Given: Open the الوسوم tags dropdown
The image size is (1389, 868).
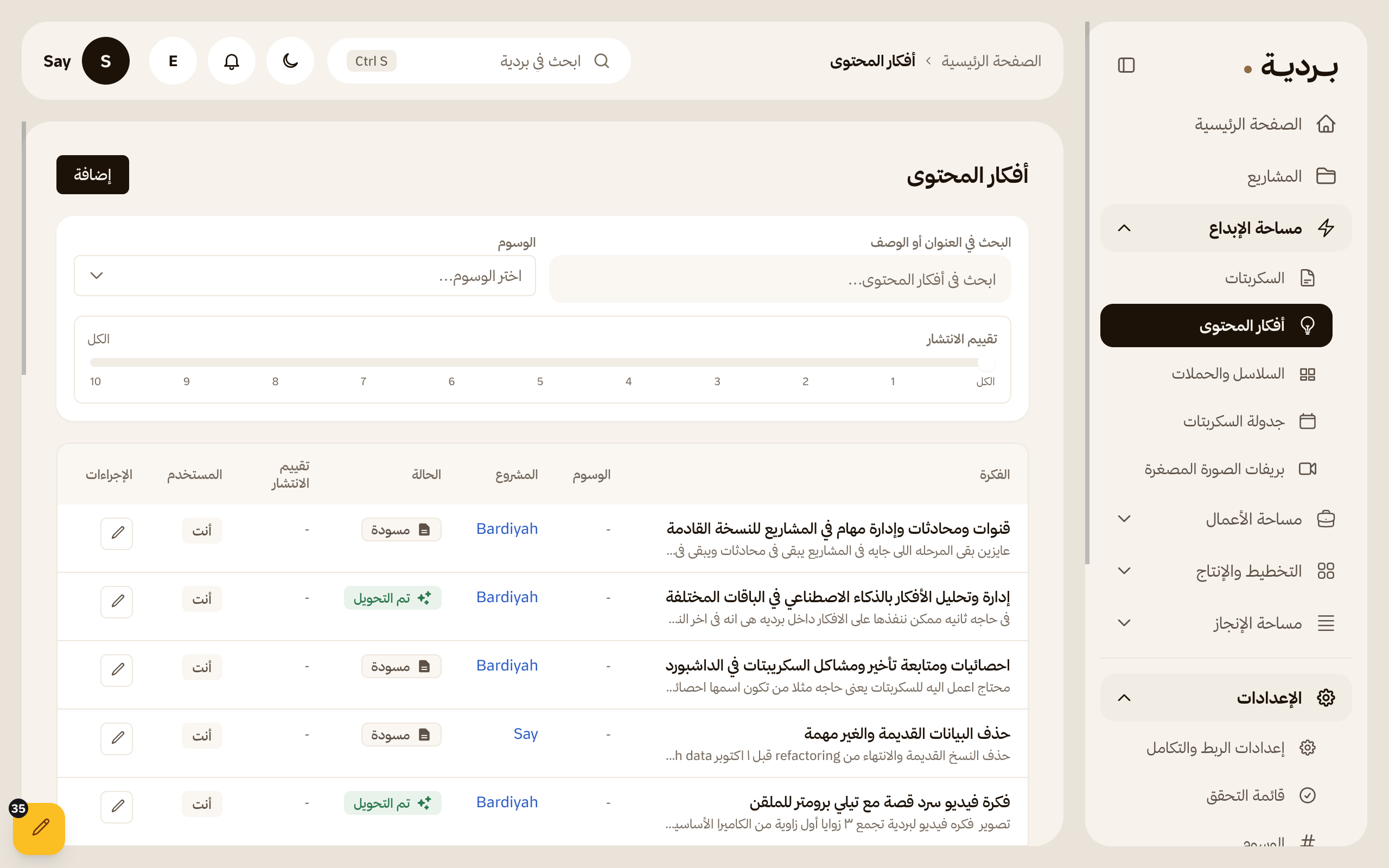Looking at the screenshot, I should (x=305, y=276).
